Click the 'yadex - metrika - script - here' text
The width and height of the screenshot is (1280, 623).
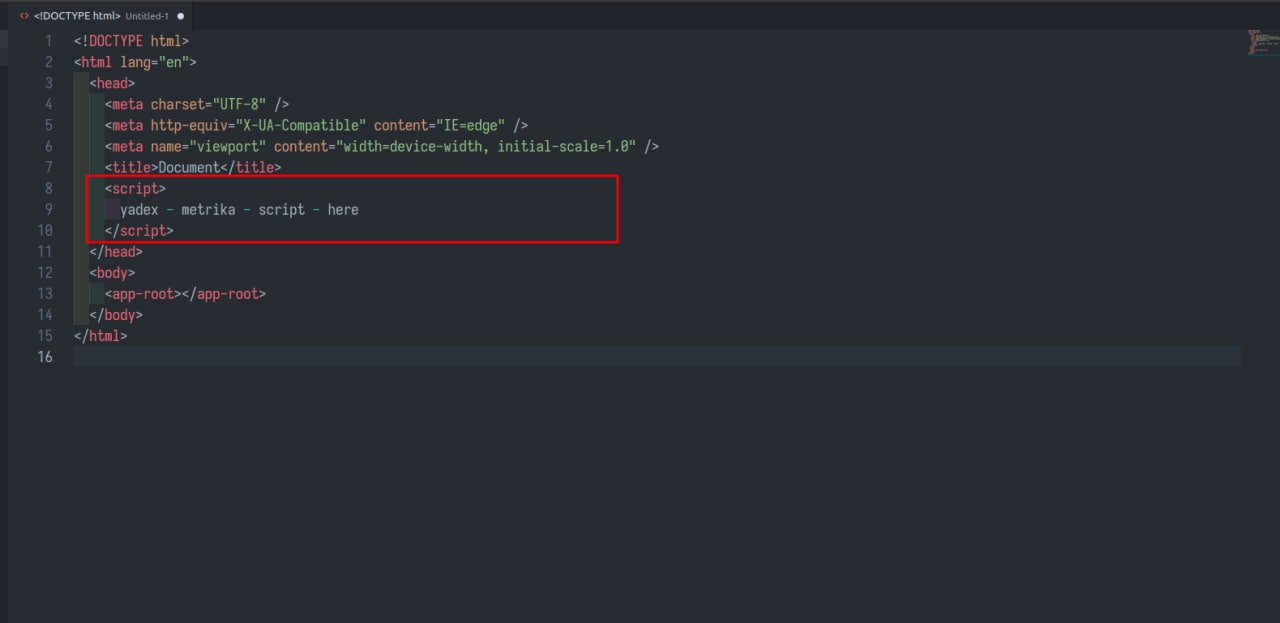239,209
